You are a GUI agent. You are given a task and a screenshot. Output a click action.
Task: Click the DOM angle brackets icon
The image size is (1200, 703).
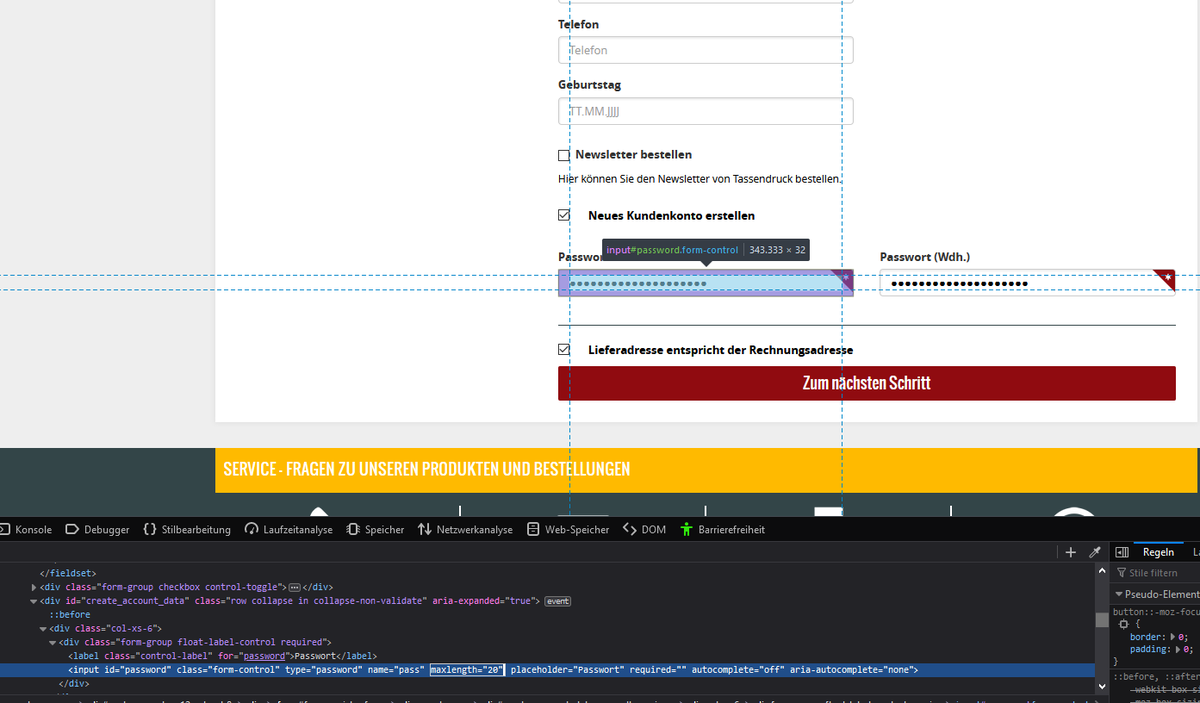629,530
